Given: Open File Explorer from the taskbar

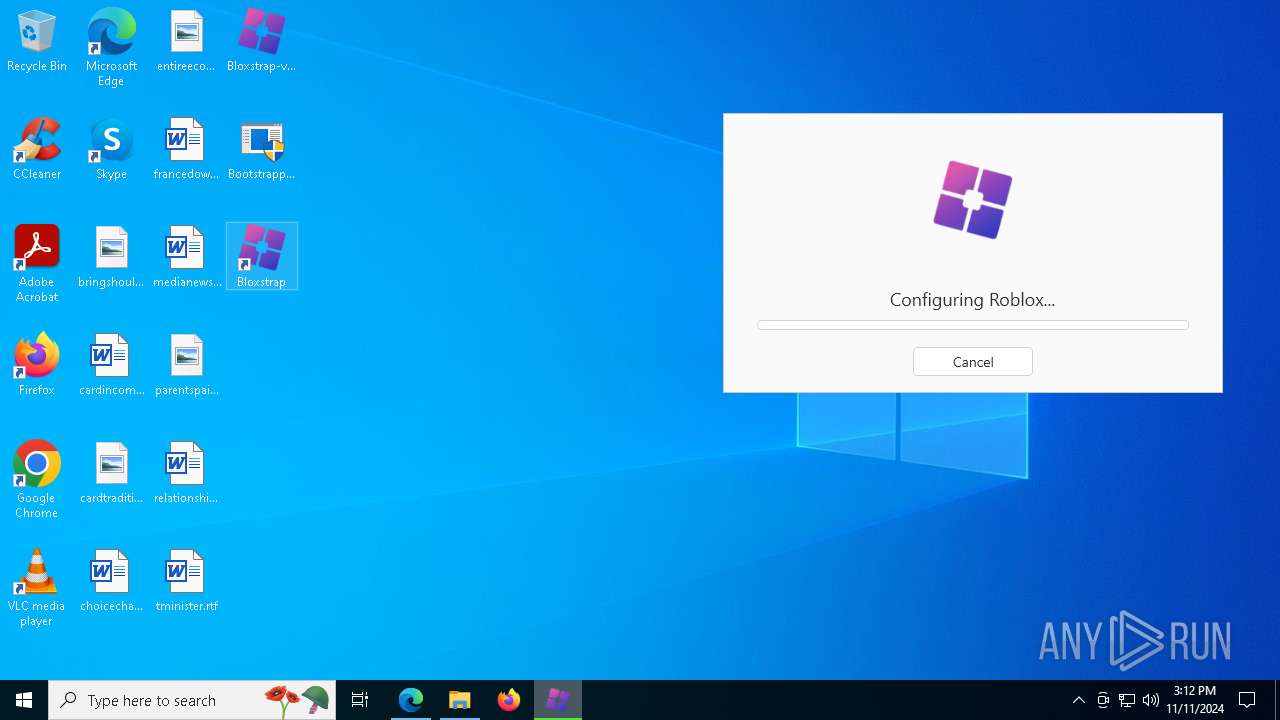Looking at the screenshot, I should [x=460, y=700].
